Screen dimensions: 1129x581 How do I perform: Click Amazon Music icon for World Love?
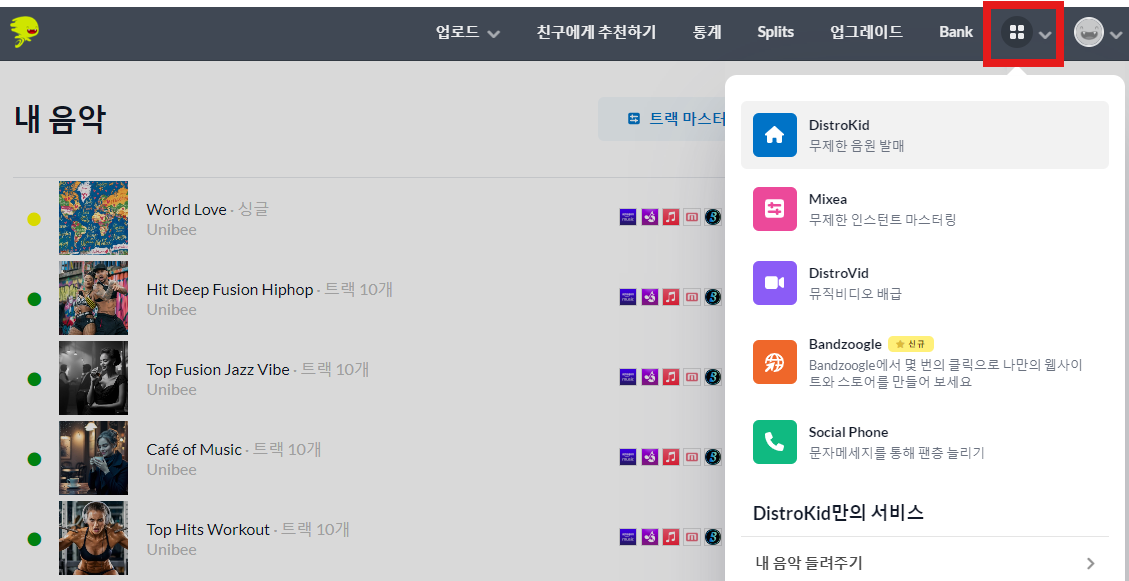click(x=628, y=217)
